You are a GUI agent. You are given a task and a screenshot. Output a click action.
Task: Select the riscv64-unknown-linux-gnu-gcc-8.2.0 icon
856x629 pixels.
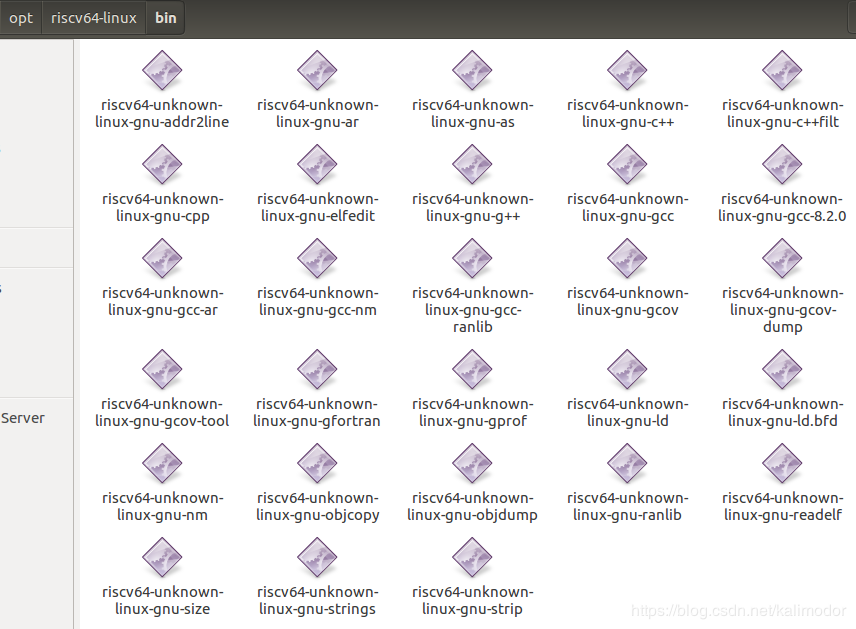(782, 164)
